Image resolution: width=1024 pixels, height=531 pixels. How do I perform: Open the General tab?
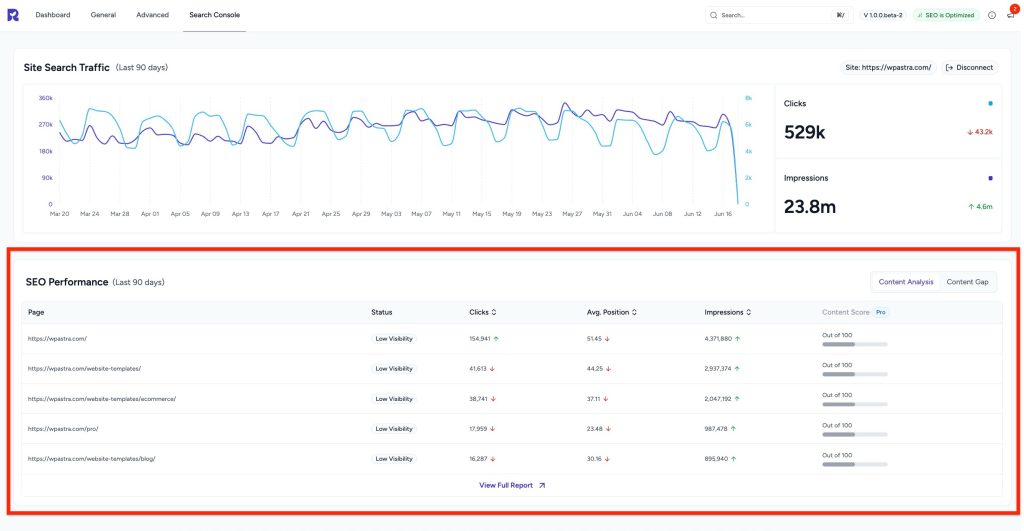point(103,15)
